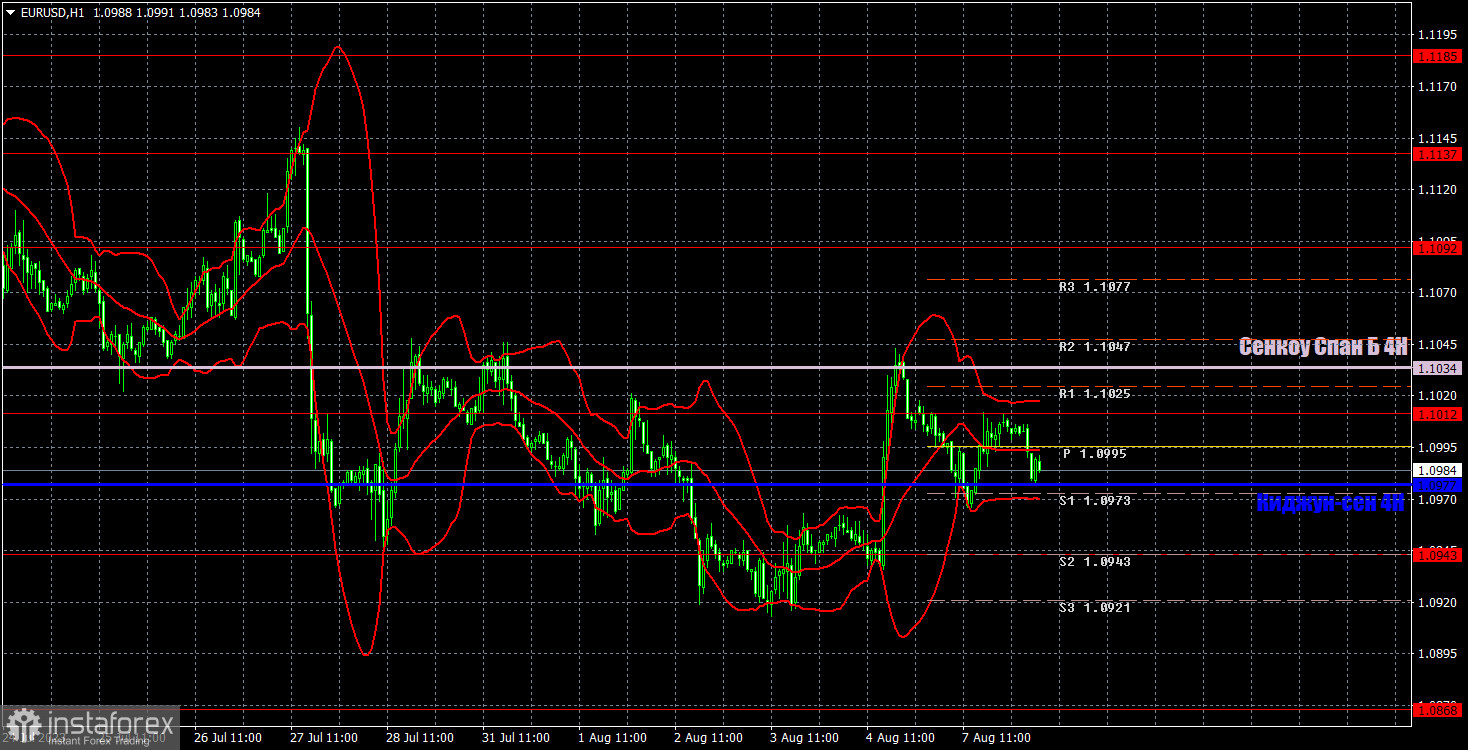
Task: Click the 1.1195 price scale value
Action: click(x=1437, y=35)
